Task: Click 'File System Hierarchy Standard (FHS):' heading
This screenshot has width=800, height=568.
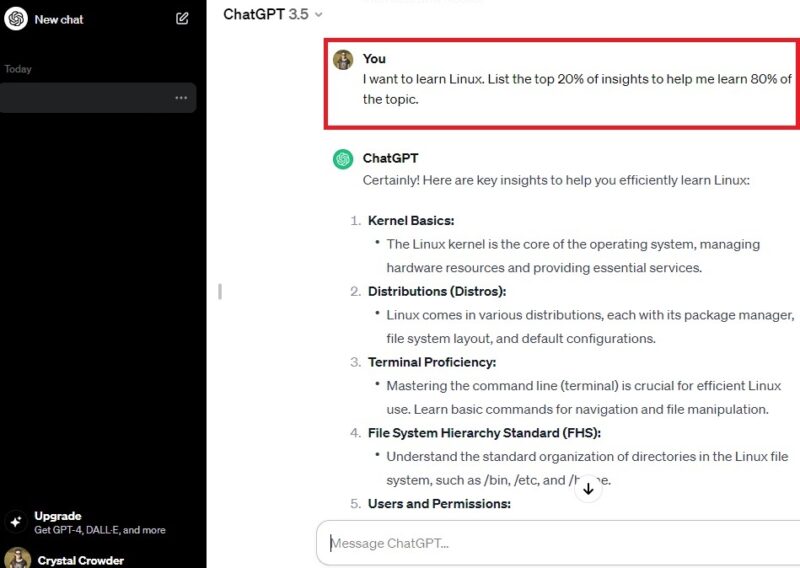Action: click(x=484, y=433)
